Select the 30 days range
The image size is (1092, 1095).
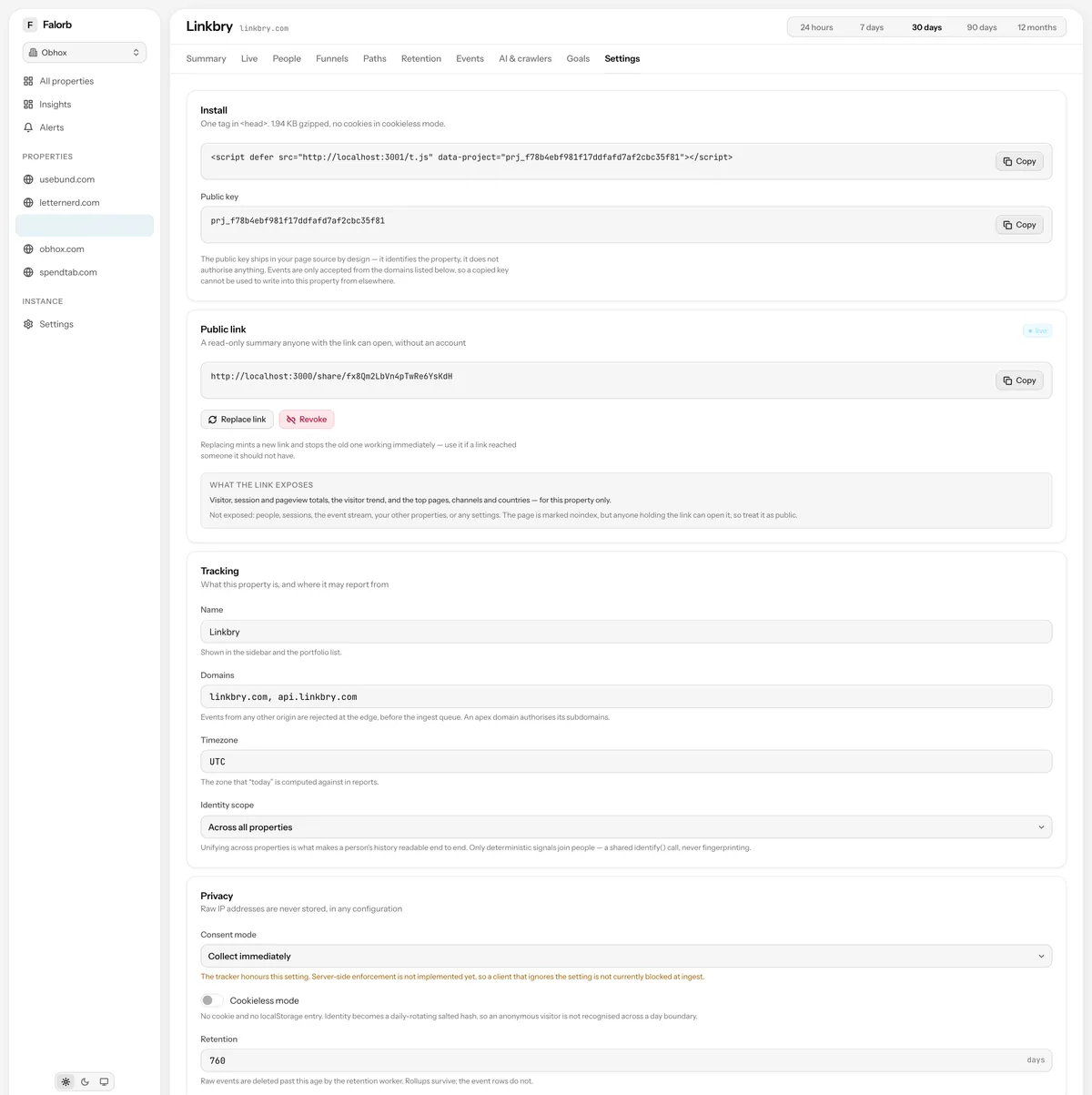(927, 27)
